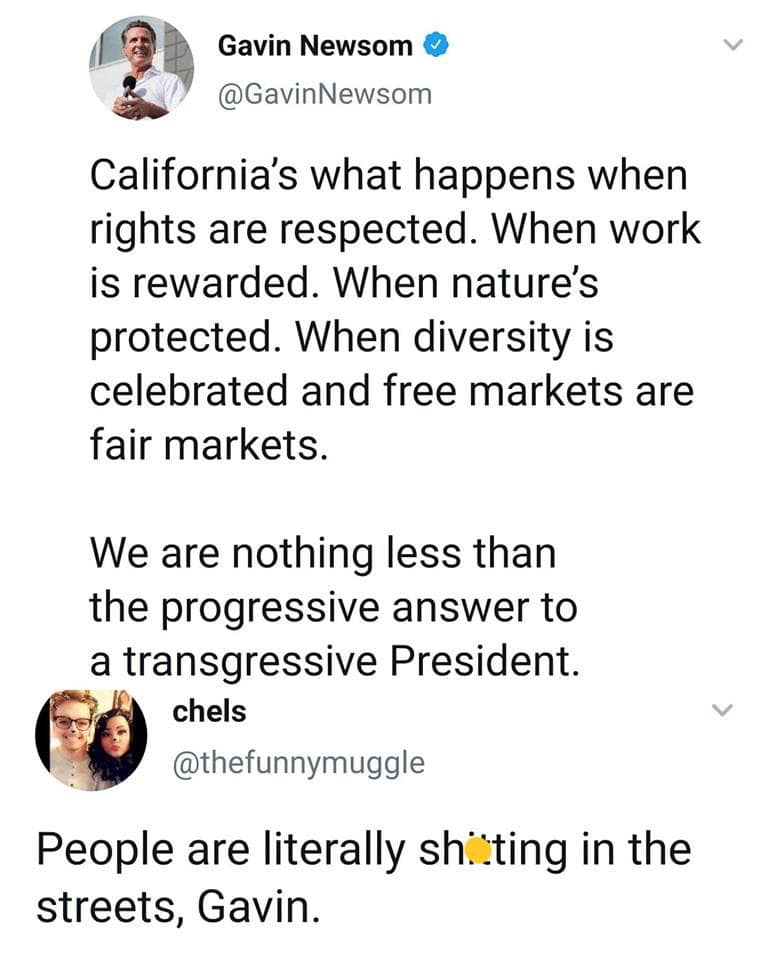The height and width of the screenshot is (960, 768).
Task: Open Gavin Newsom's profile picture
Action: click(x=141, y=68)
